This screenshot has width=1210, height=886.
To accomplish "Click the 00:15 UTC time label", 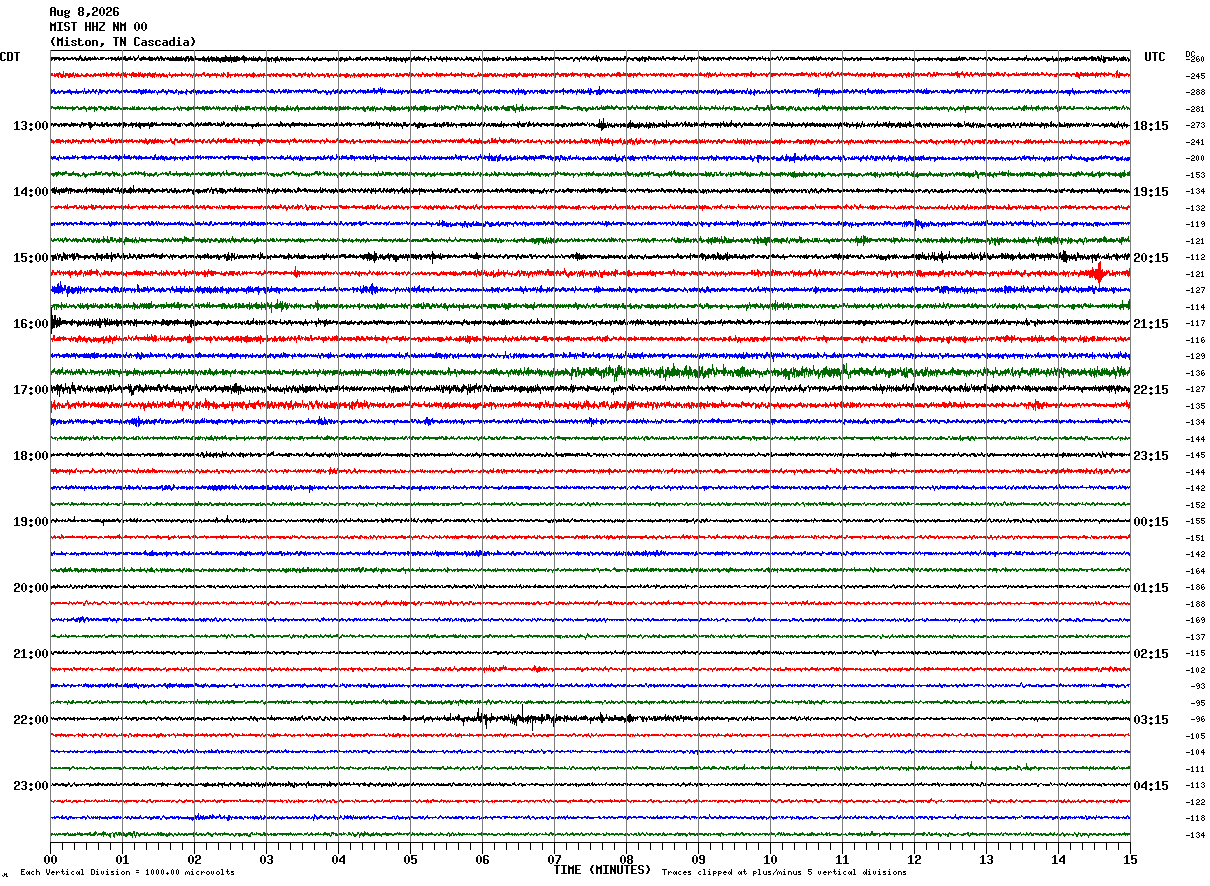I will (x=1151, y=521).
